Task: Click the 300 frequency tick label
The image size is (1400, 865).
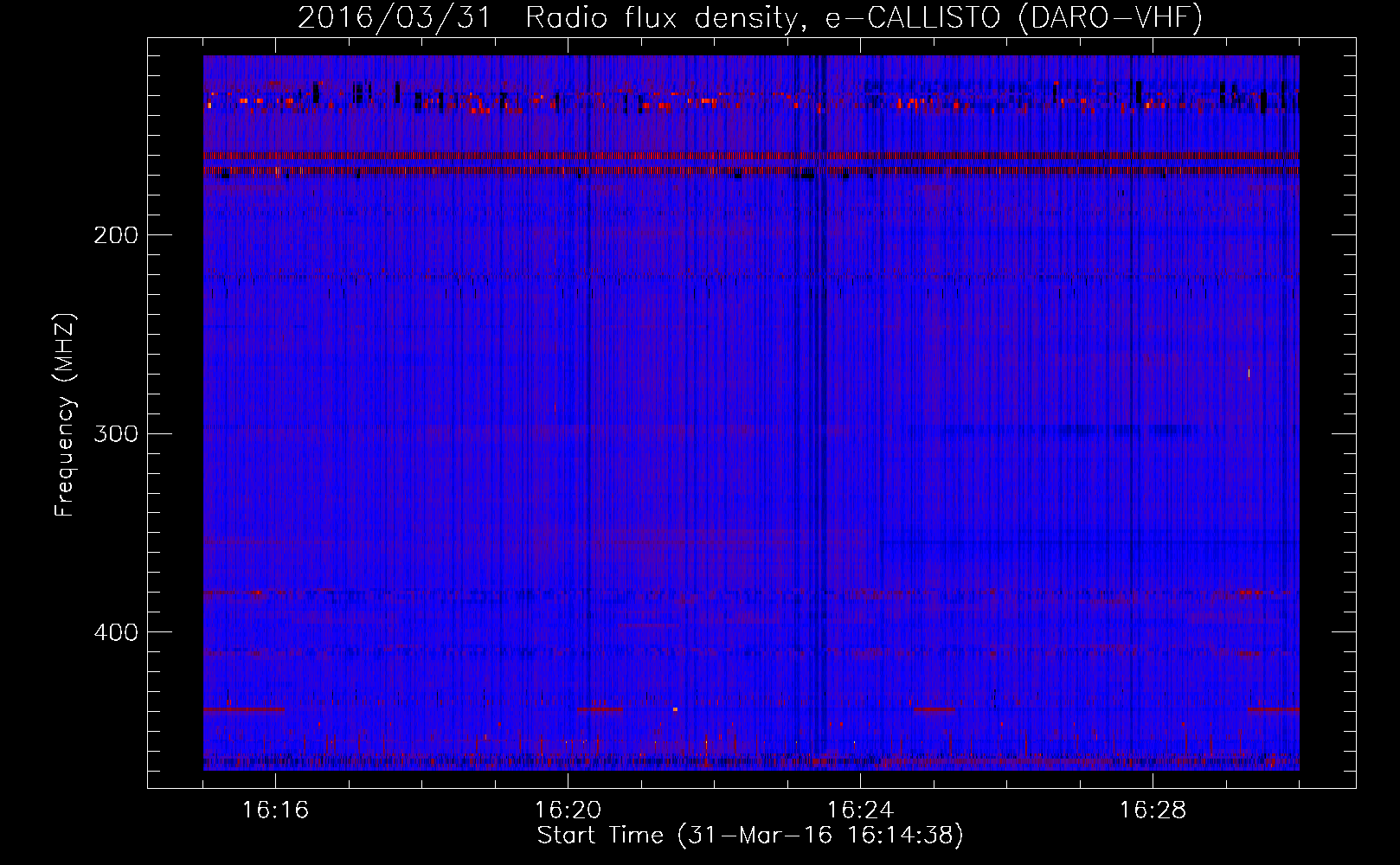Action: pyautogui.click(x=116, y=433)
